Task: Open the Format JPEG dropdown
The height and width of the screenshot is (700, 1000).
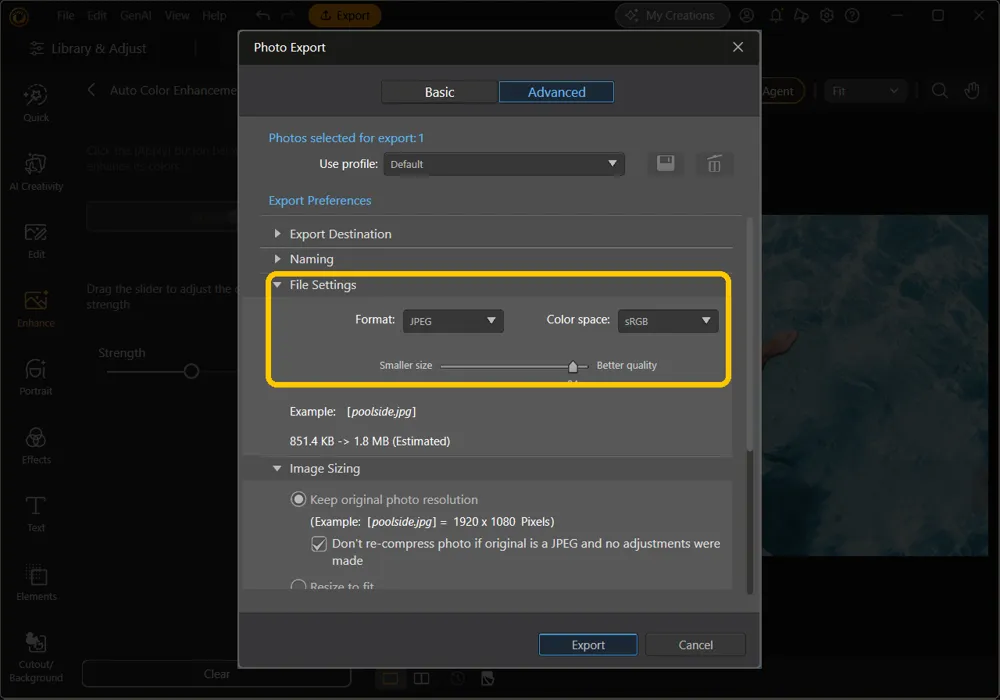Action: click(x=453, y=321)
